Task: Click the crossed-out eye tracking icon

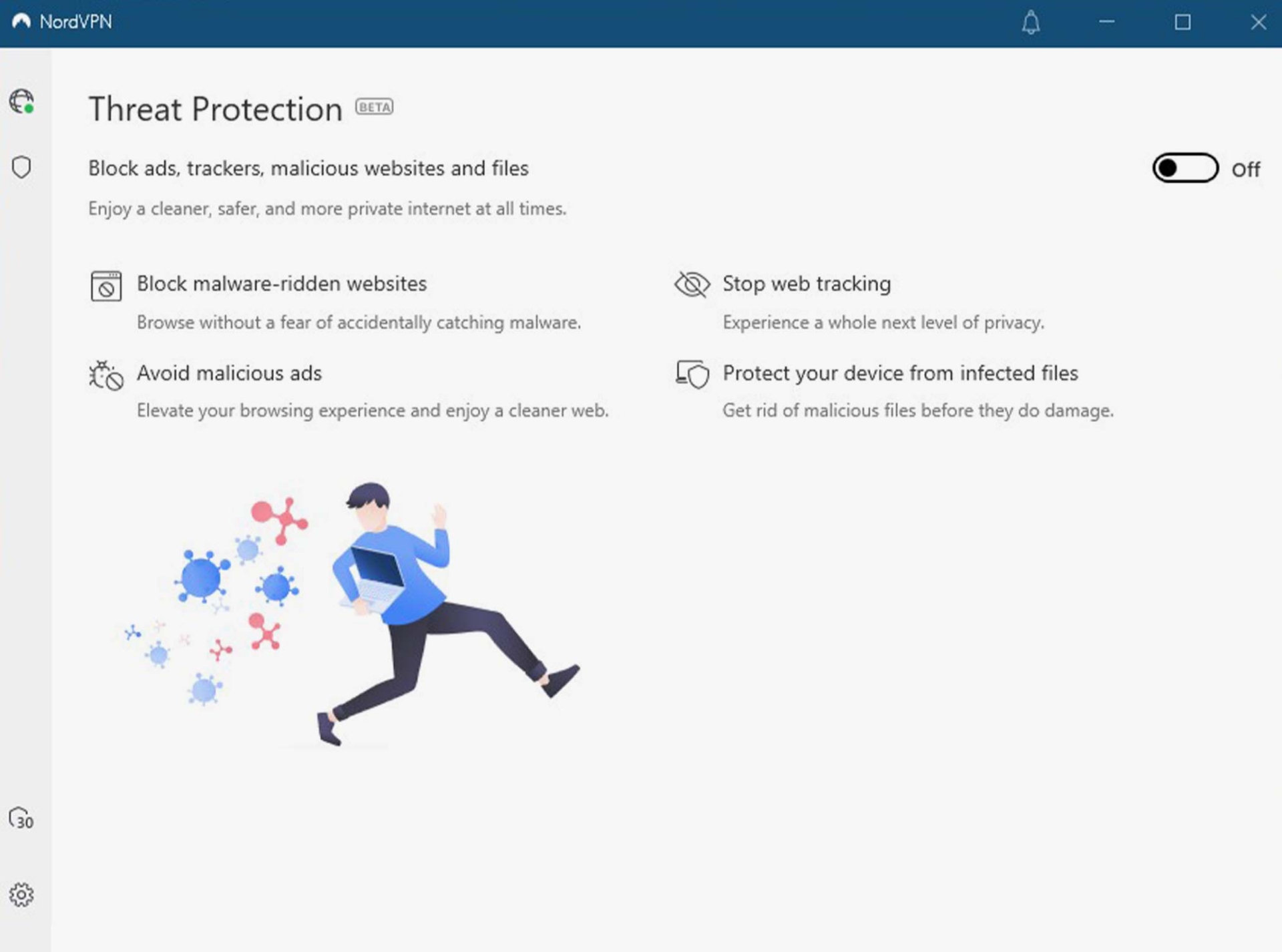Action: pos(692,284)
